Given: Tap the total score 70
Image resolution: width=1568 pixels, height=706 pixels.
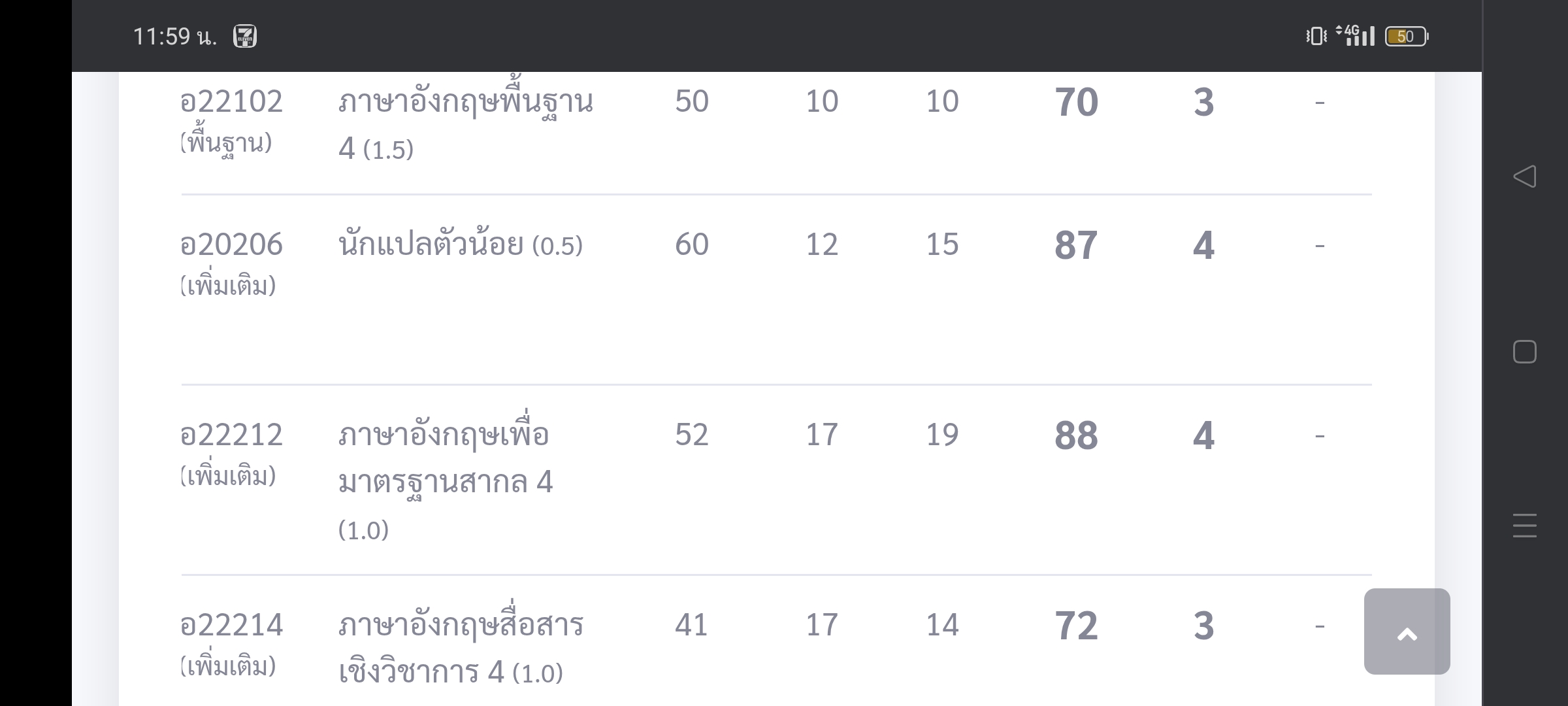Looking at the screenshot, I should pyautogui.click(x=1076, y=103).
